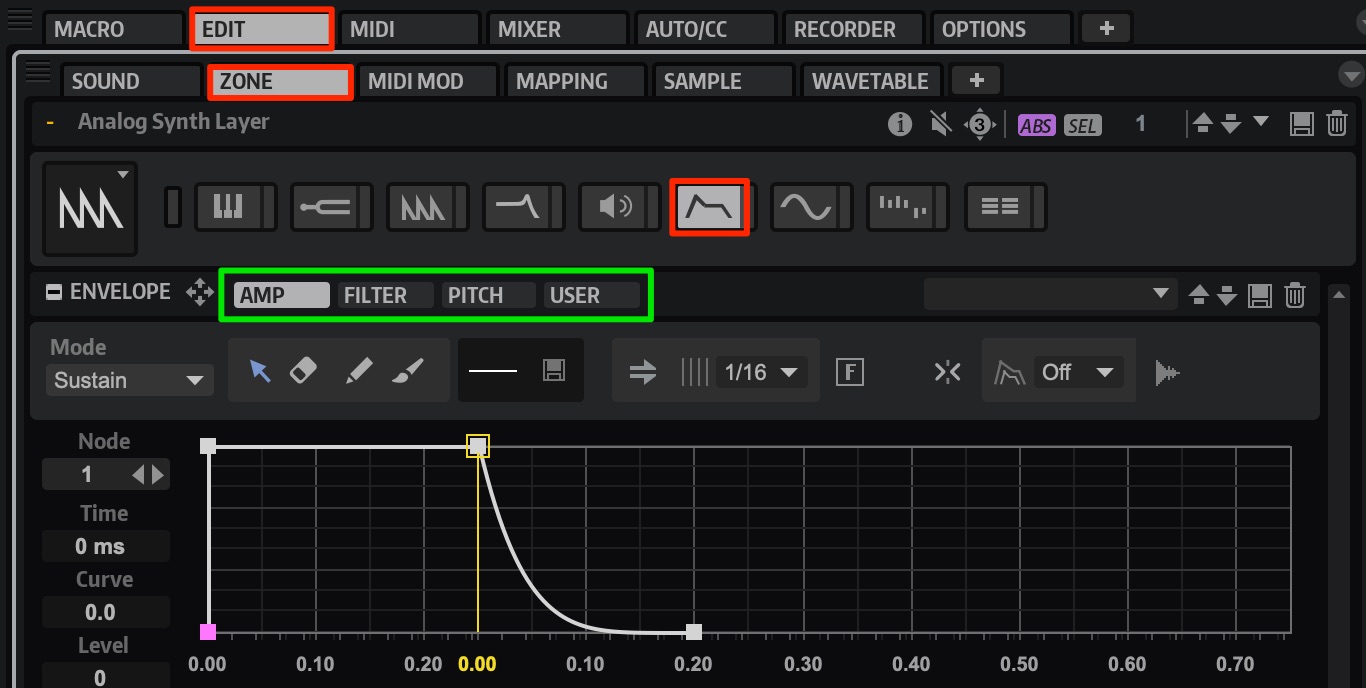Image resolution: width=1366 pixels, height=688 pixels.
Task: Select the Draw pencil tool
Action: (358, 372)
